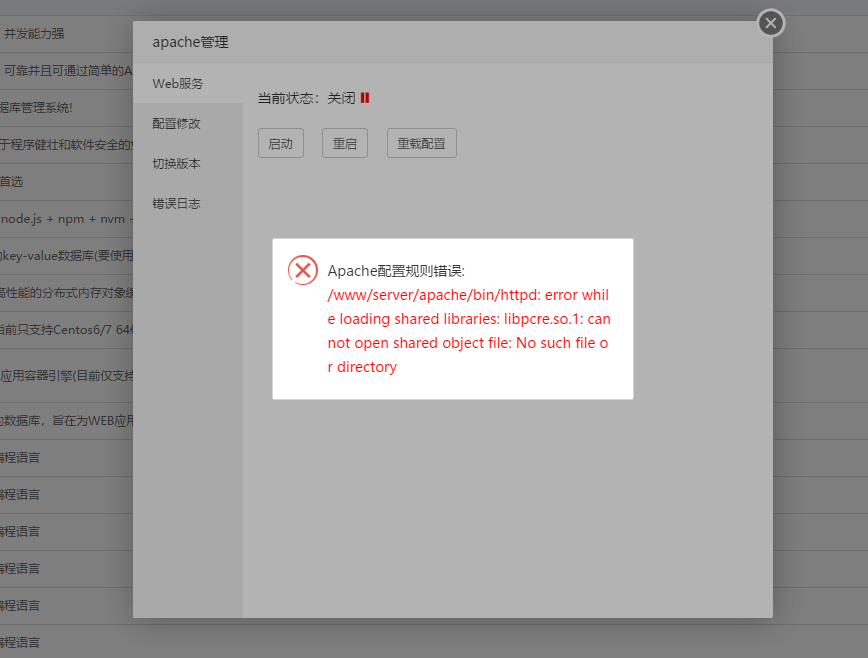Click the red error circle icon
Screen dimensions: 868x658
point(303,270)
